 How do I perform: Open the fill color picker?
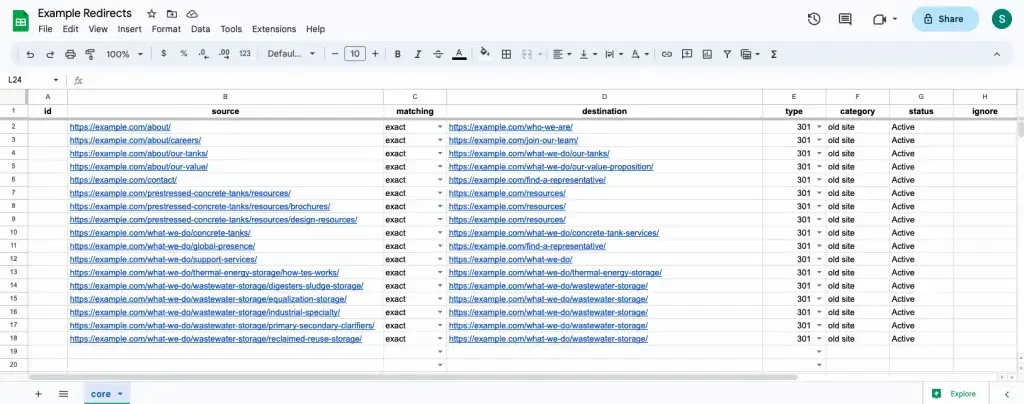(485, 54)
